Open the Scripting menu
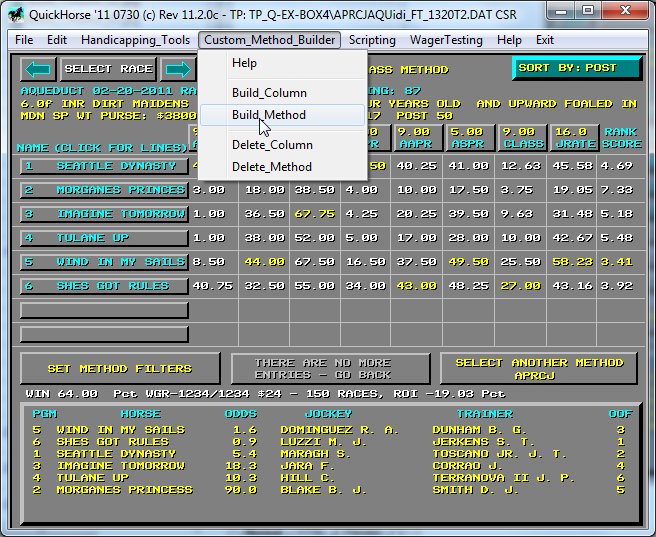The width and height of the screenshot is (656, 537). point(372,40)
